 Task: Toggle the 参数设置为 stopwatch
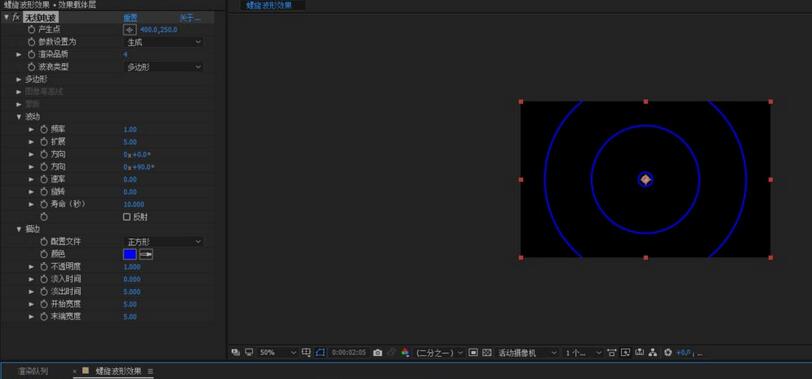[32, 42]
